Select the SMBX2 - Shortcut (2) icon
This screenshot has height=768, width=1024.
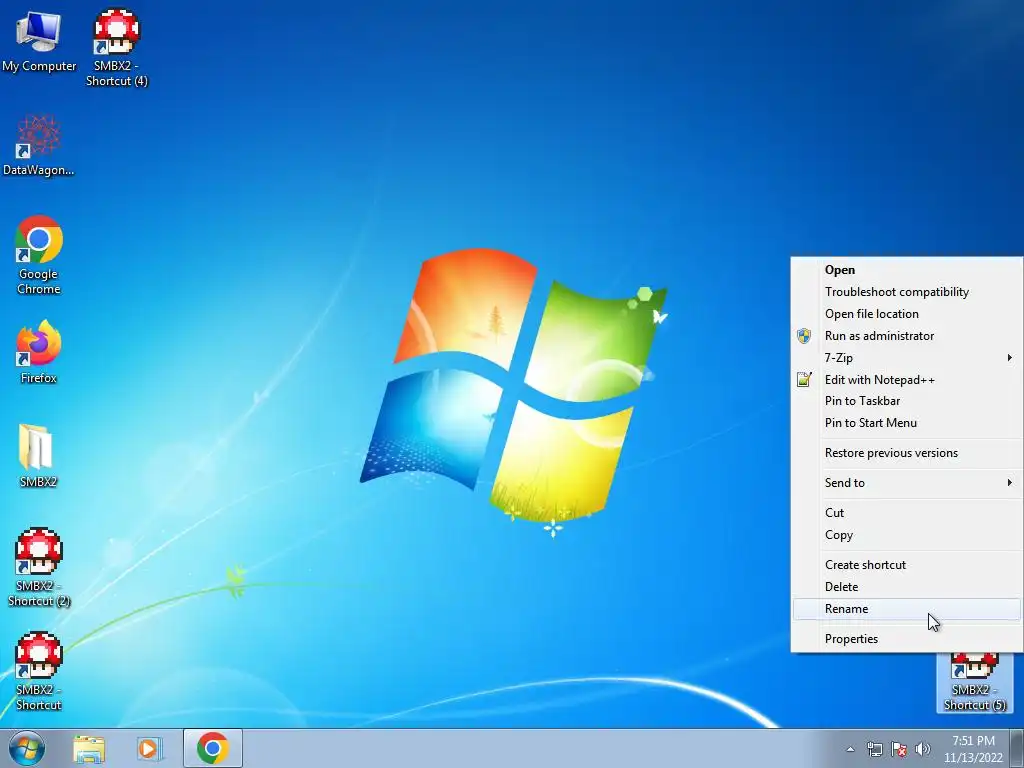point(39,567)
